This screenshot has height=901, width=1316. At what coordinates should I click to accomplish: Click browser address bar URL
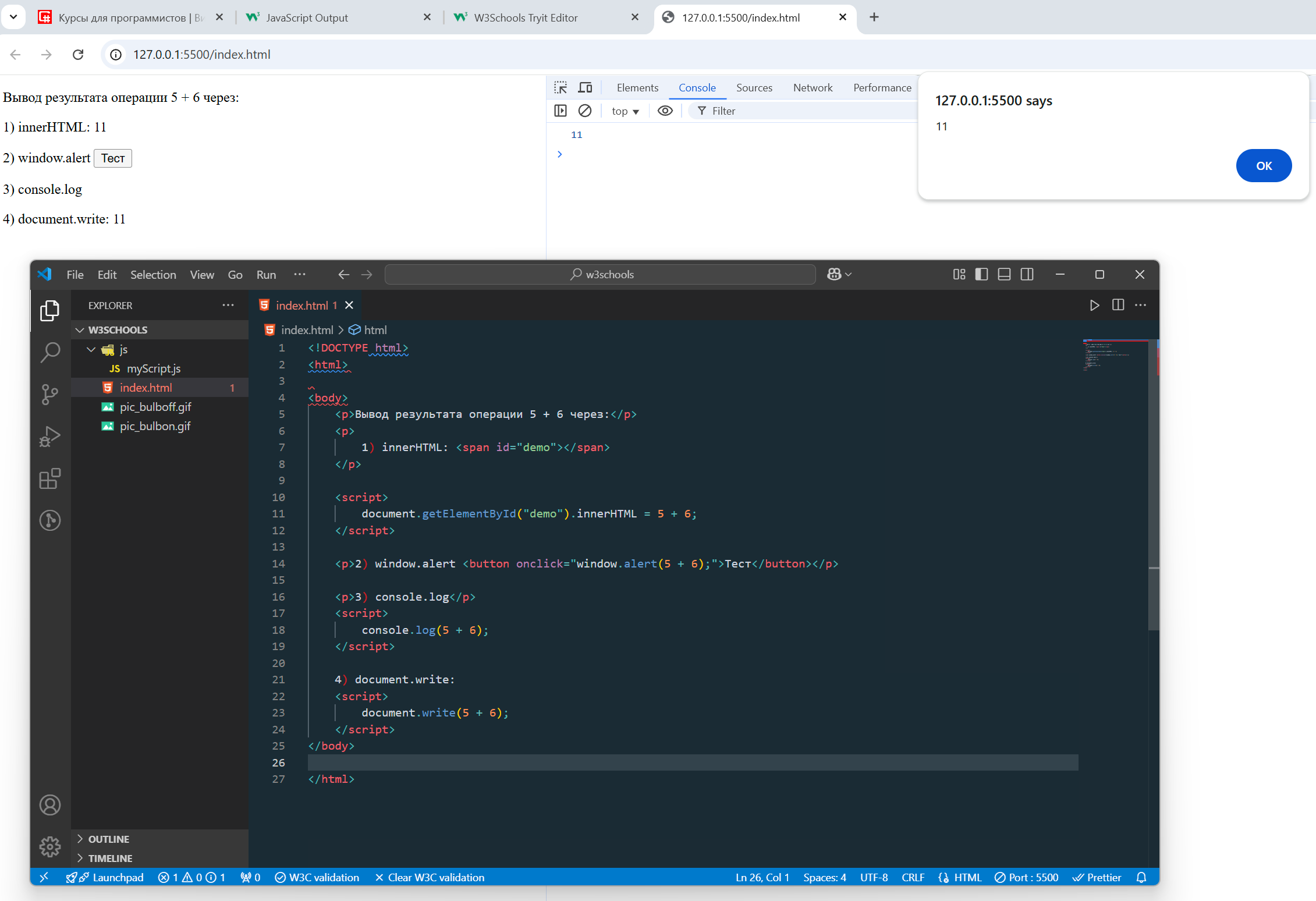pos(201,54)
